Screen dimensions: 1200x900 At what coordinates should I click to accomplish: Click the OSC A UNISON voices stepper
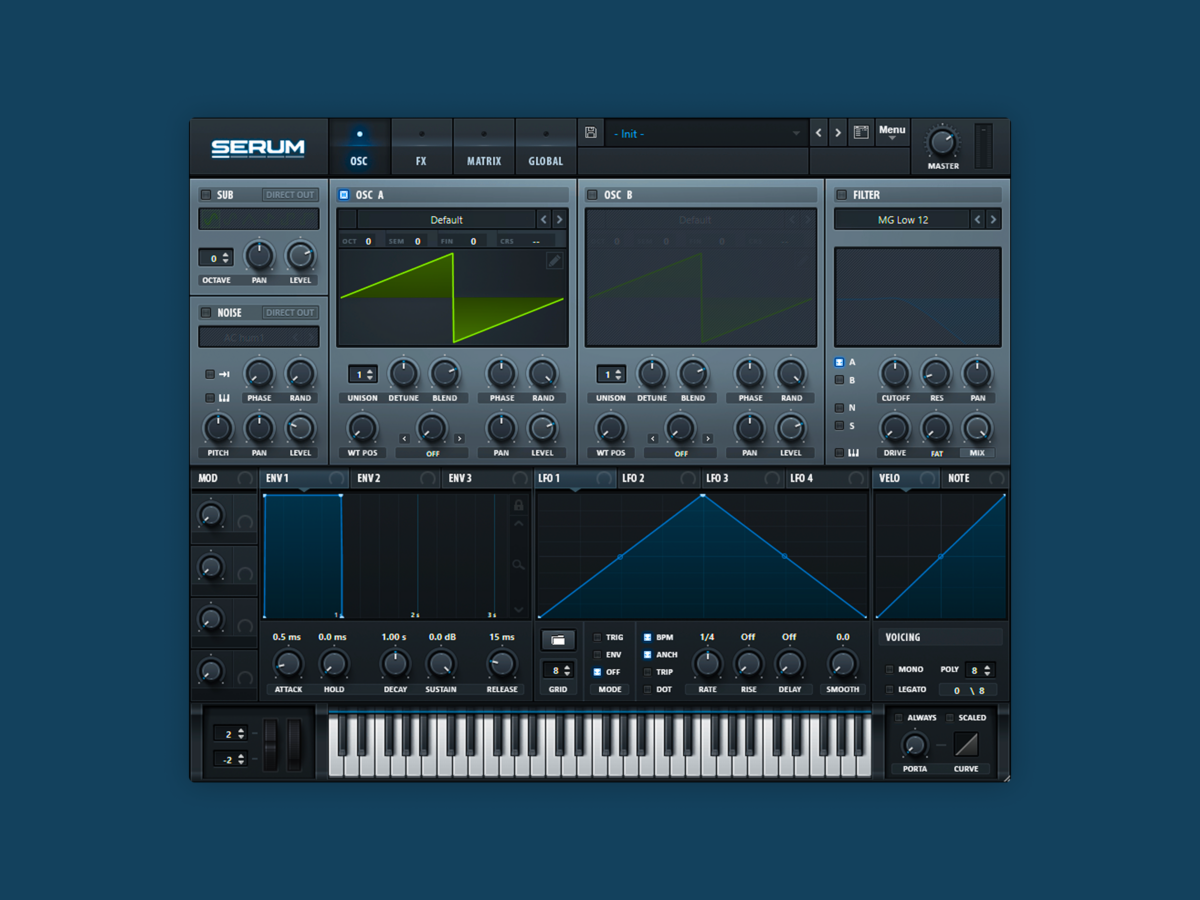tap(362, 375)
